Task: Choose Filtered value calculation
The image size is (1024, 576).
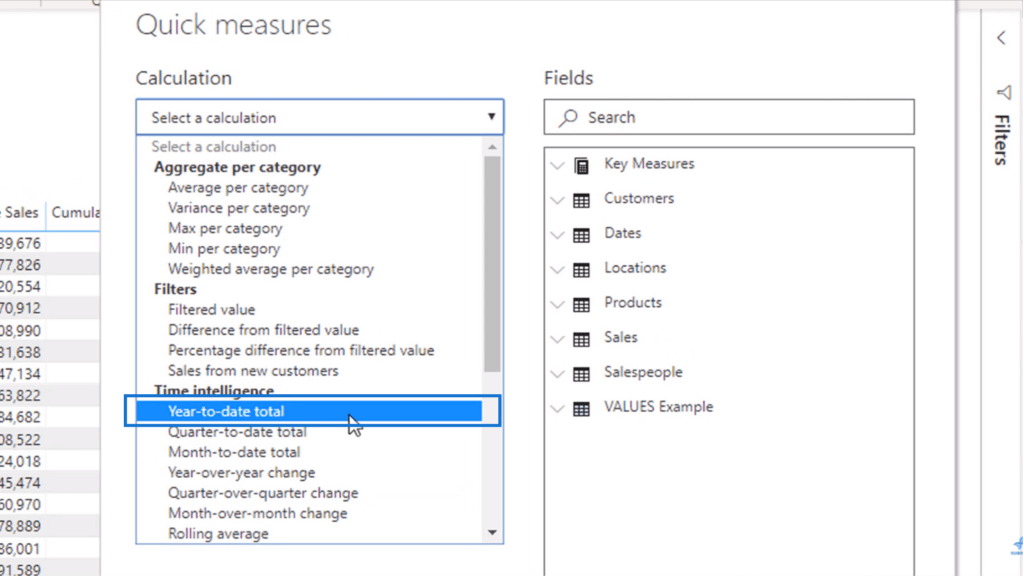Action: pyautogui.click(x=211, y=310)
